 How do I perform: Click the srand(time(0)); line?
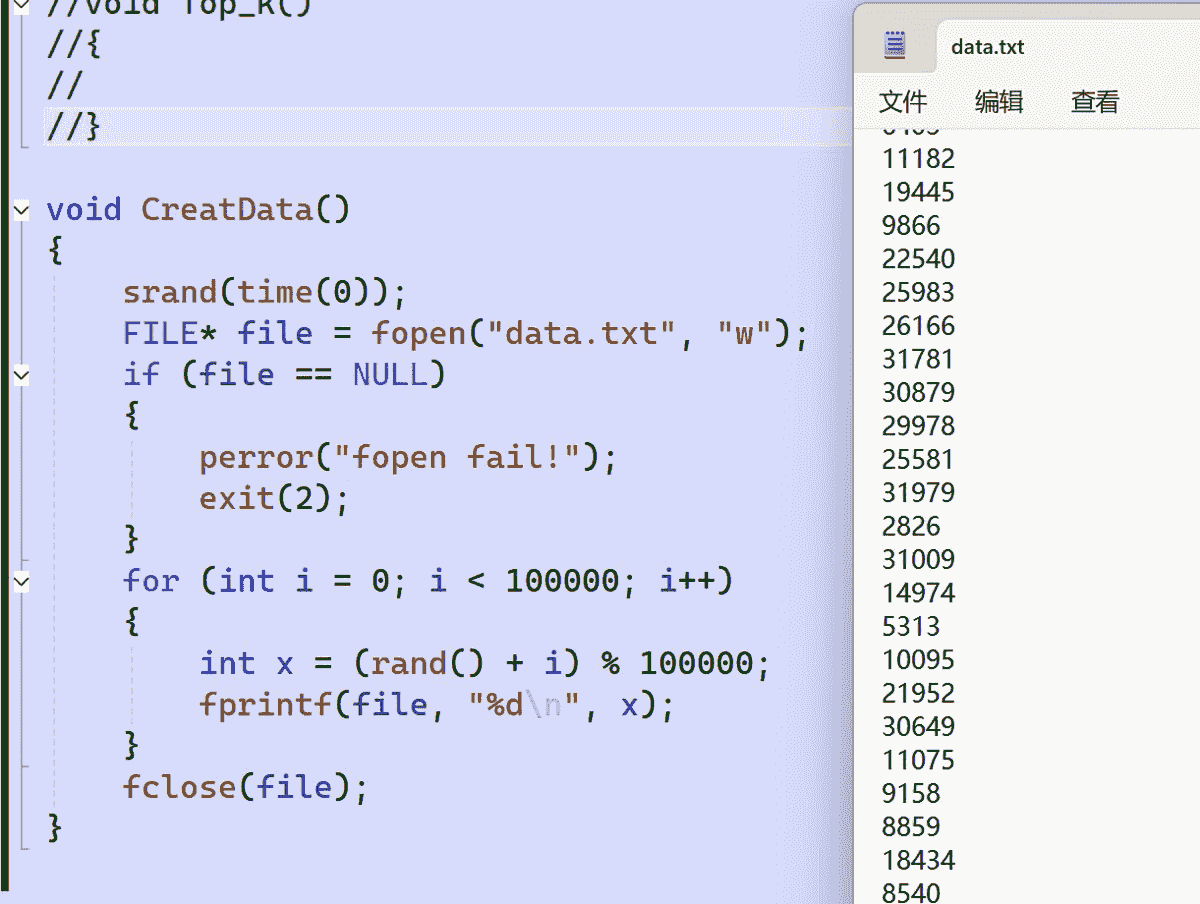[x=264, y=292]
